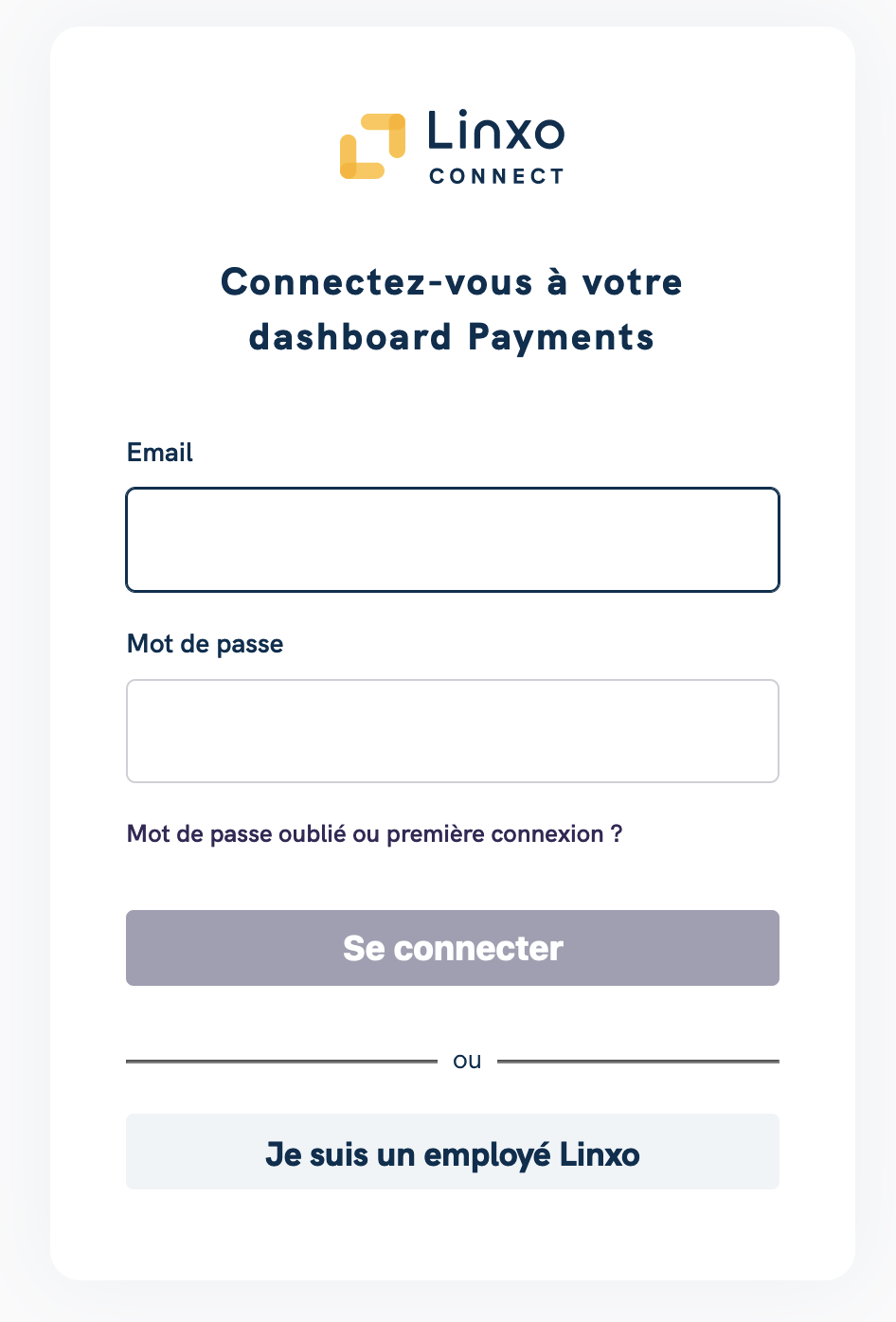Viewport: 896px width, 1322px height.
Task: Click the yellow Linxo logo icon
Action: 373,146
